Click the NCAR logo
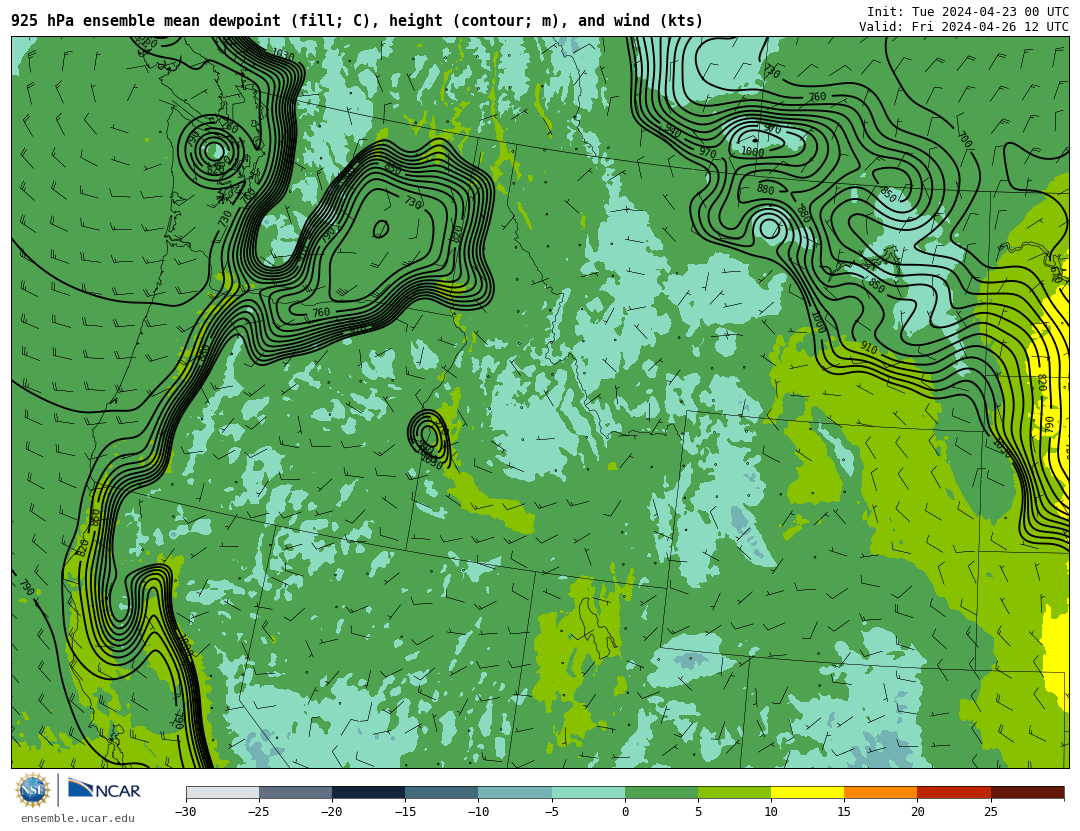1080x831 pixels. 104,790
